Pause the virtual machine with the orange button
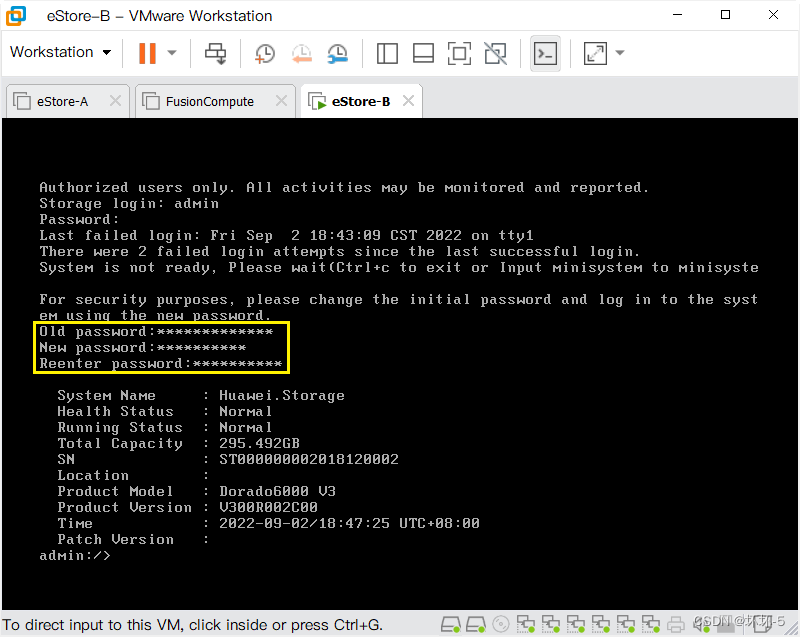This screenshot has width=800, height=637. tap(147, 53)
